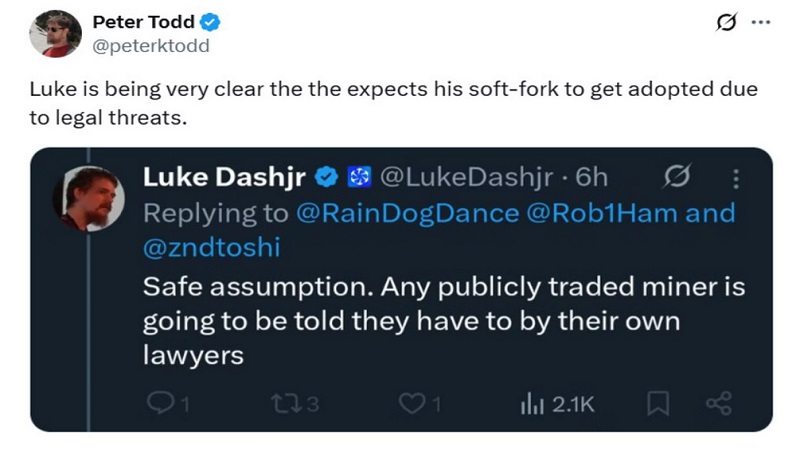800x450 pixels.
Task: Open the @LukeDashjr handle link
Action: tap(468, 177)
